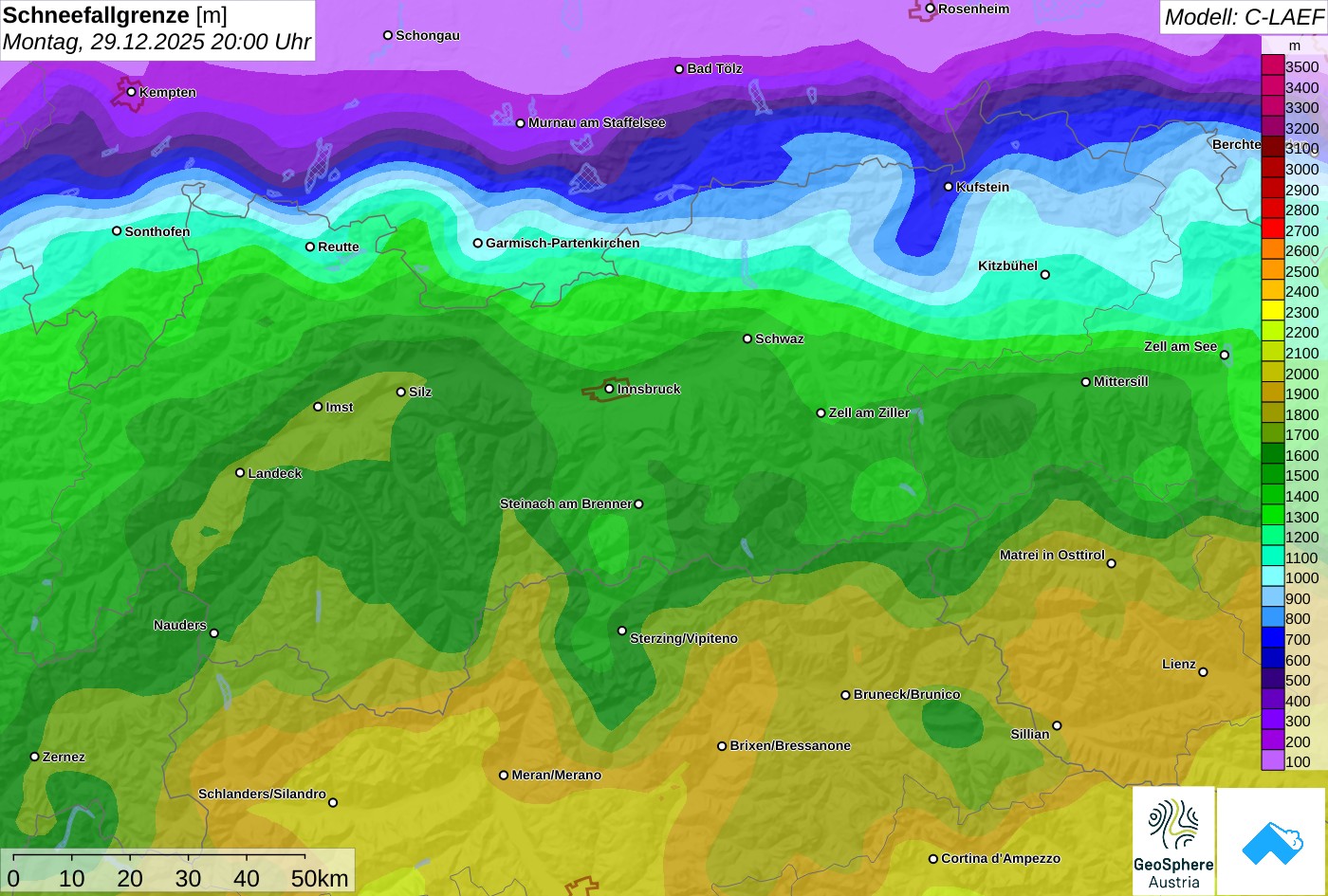1328x896 pixels.
Task: Click the Rosenheim location marker
Action: [931, 9]
